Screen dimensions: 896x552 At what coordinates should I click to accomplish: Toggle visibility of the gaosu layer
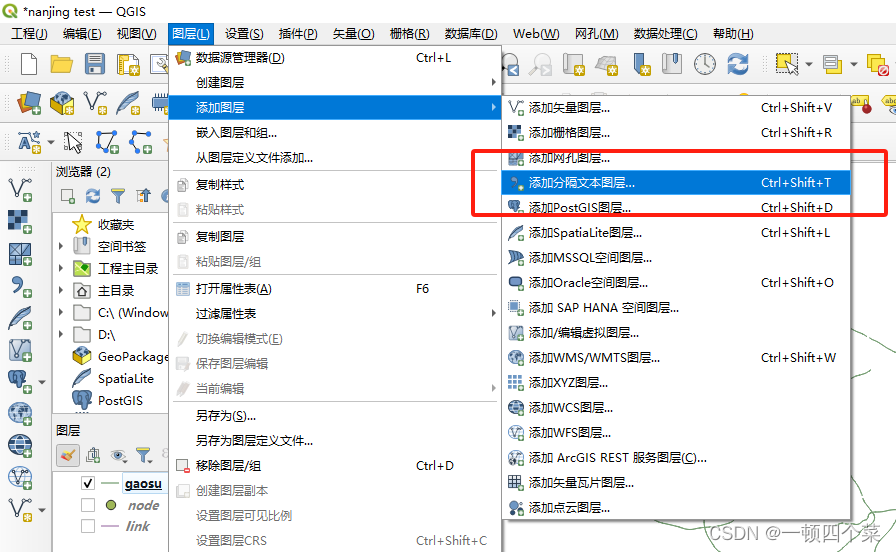[87, 483]
